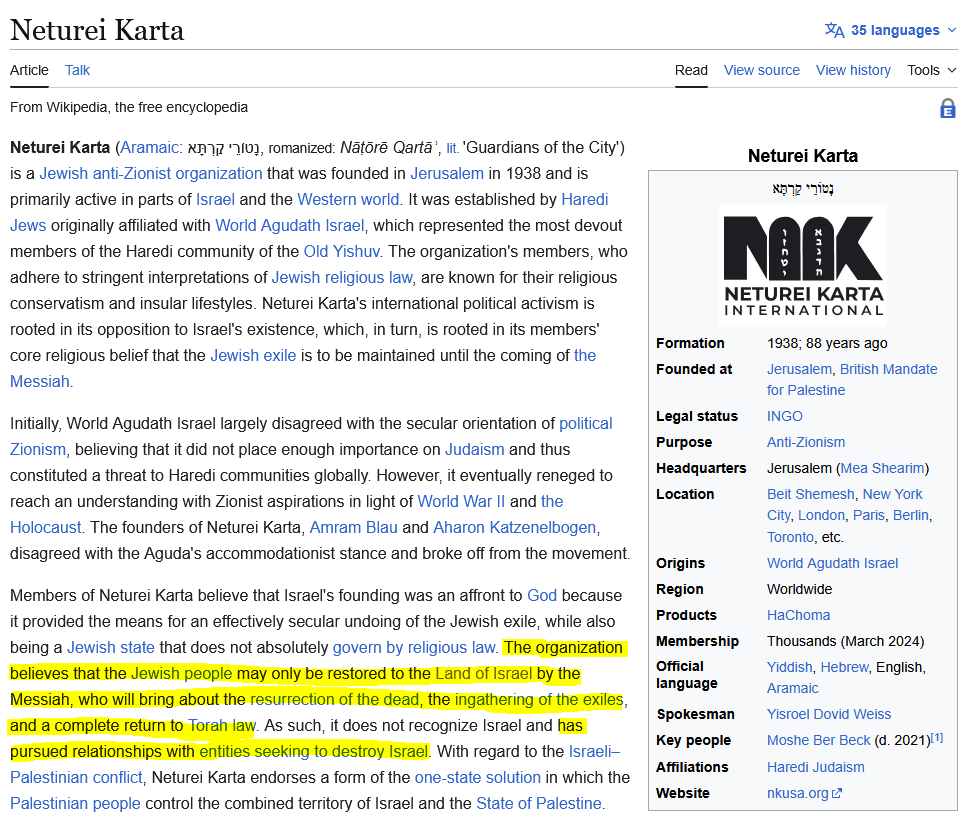Open the ingathering of the exiles link
974x823 pixels.
coord(539,699)
